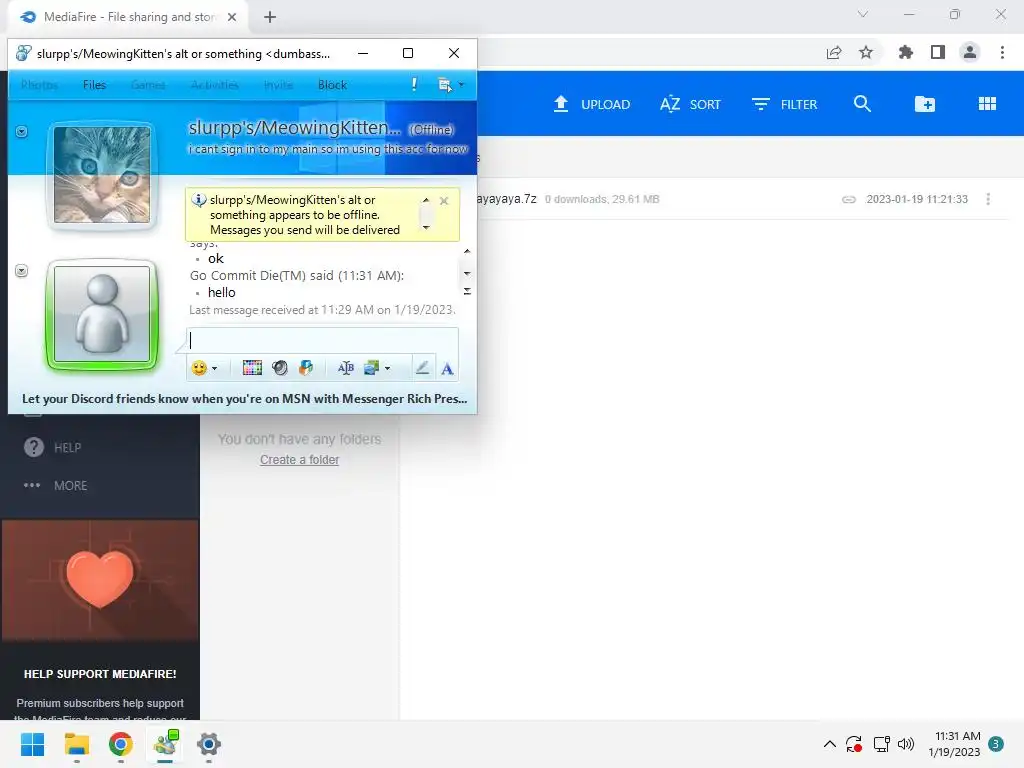Open the Files menu in Messenger
1024x768 pixels.
point(94,85)
